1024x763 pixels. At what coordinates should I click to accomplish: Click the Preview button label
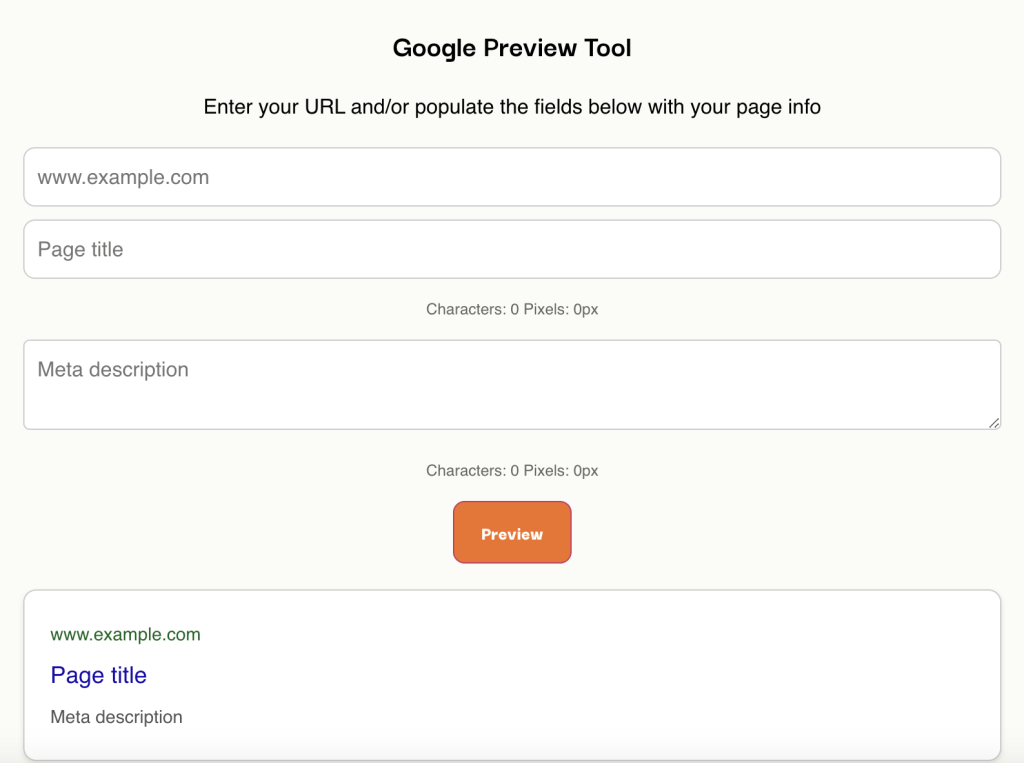(x=512, y=532)
